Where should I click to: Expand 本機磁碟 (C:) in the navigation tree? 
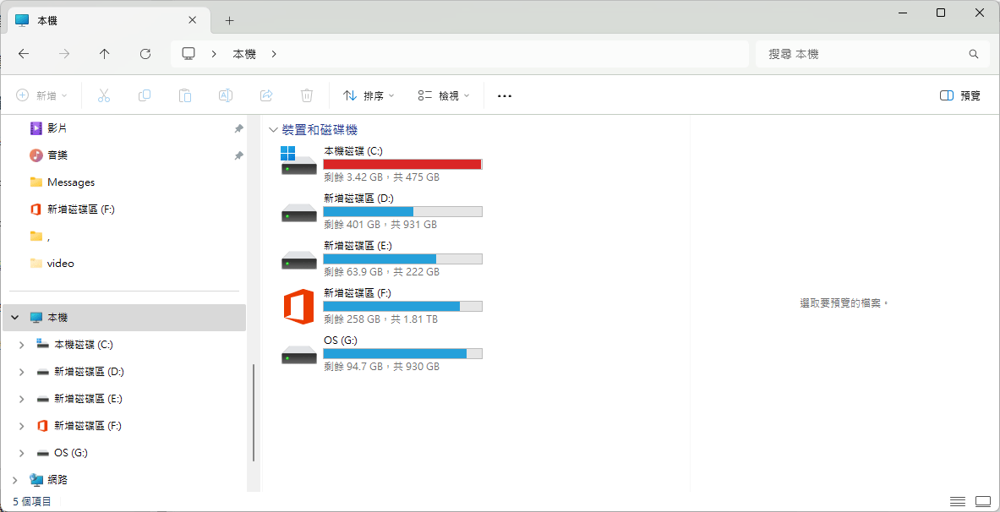pyautogui.click(x=22, y=345)
